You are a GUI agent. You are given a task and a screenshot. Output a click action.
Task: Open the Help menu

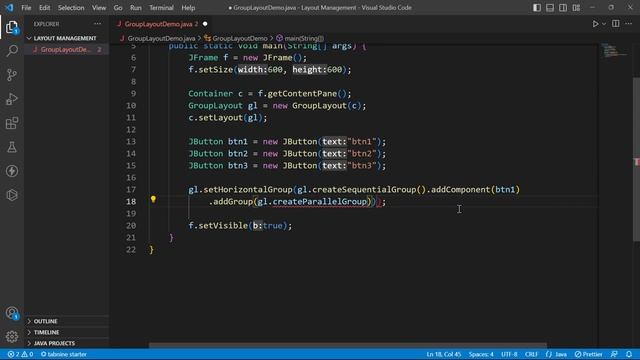[x=188, y=8]
